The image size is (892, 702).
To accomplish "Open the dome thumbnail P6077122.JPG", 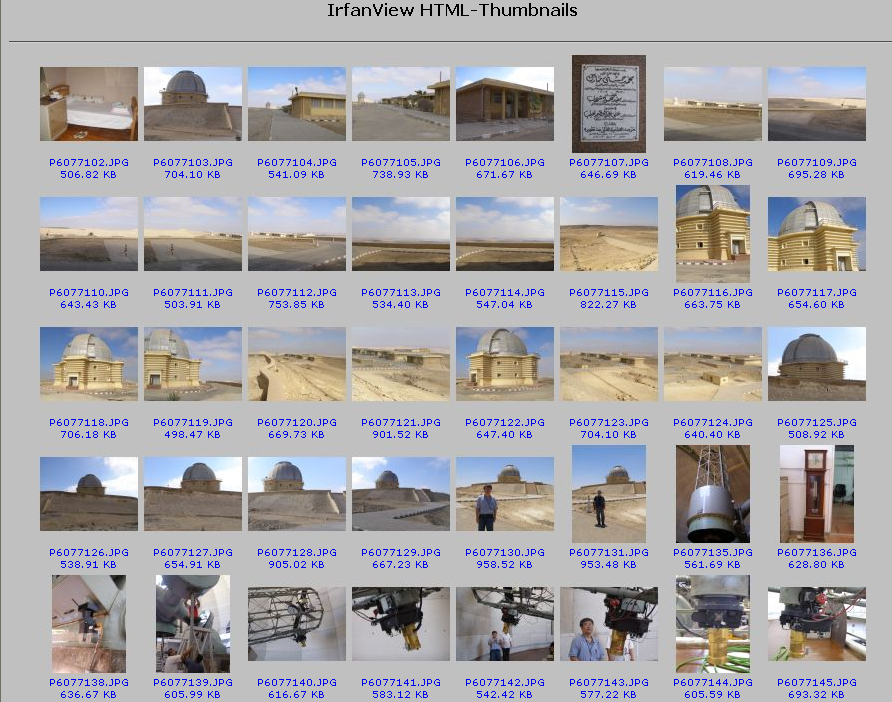I will pyautogui.click(x=505, y=364).
